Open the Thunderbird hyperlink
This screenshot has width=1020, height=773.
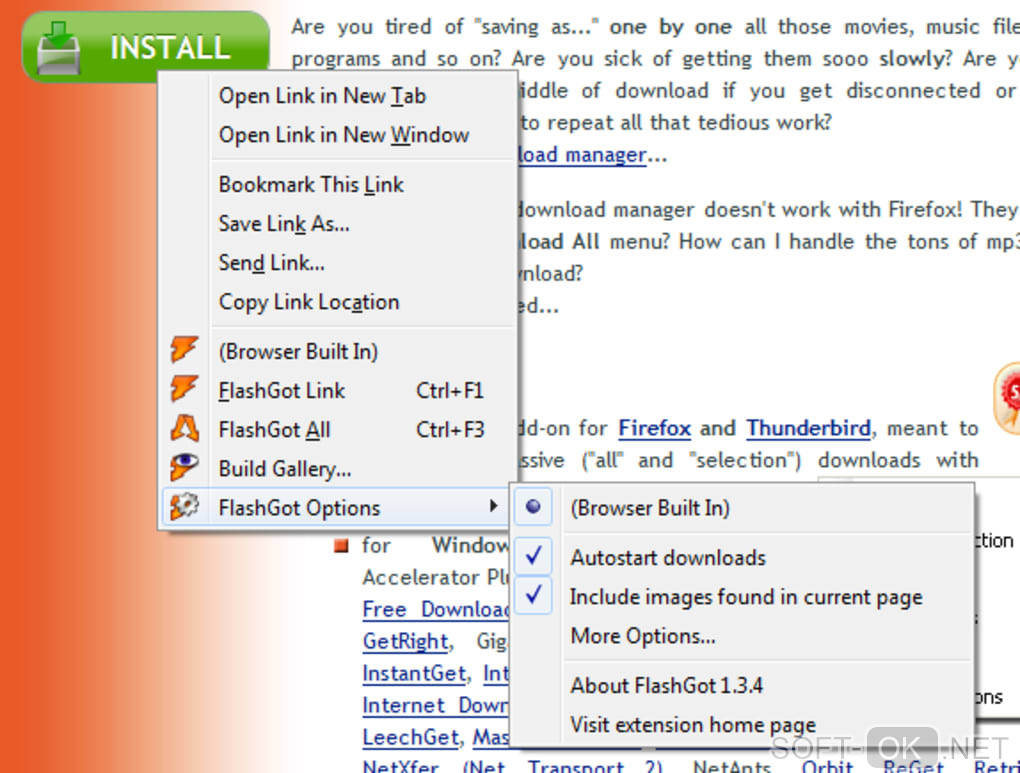(809, 429)
